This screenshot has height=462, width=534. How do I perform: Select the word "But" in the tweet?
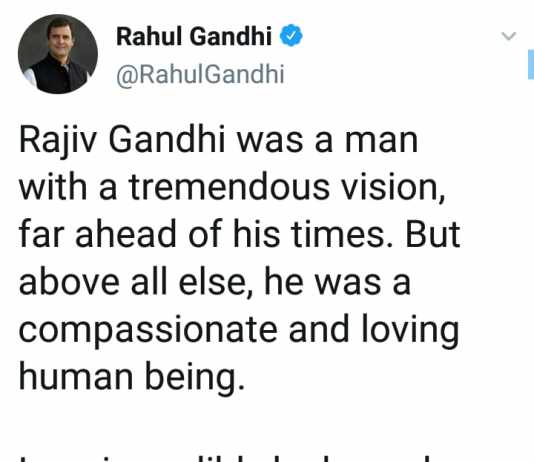(x=433, y=234)
